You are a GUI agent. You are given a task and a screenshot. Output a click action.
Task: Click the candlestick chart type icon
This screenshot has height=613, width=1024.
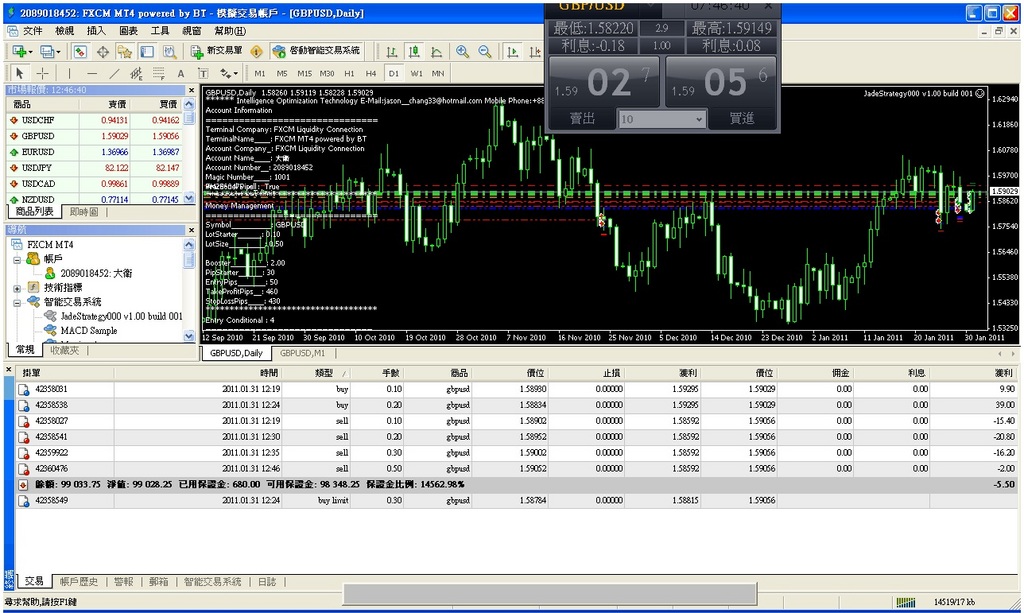[x=412, y=52]
